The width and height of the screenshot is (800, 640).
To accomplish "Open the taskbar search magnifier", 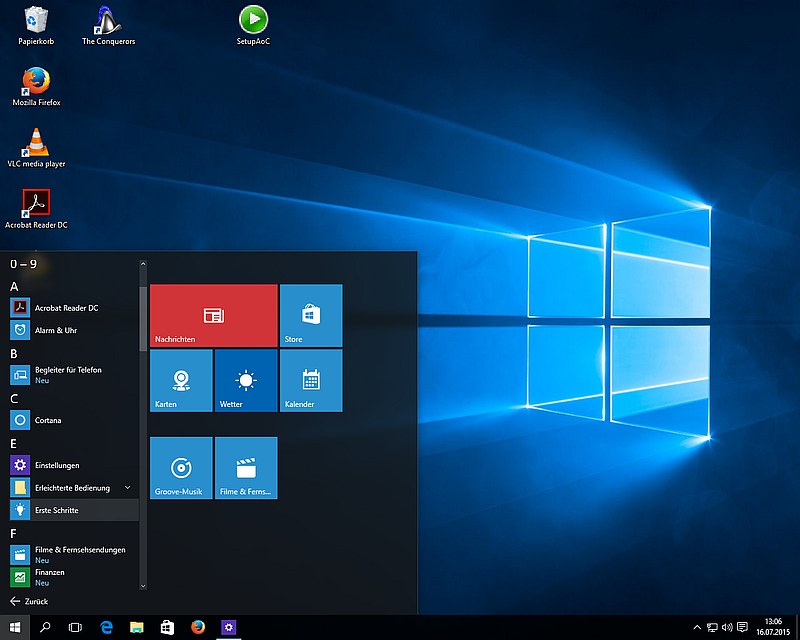I will click(45, 627).
